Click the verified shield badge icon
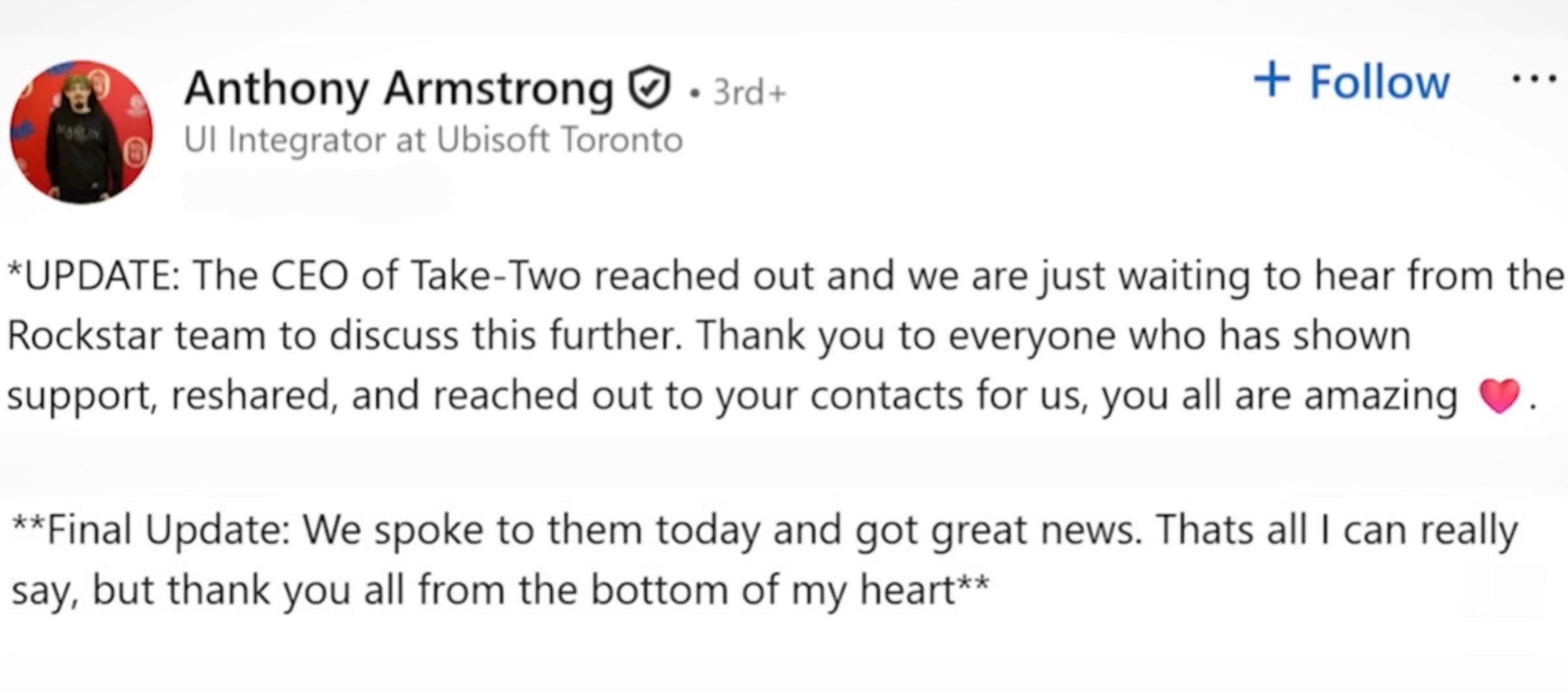Screen dimensions: 1568x693 point(649,88)
